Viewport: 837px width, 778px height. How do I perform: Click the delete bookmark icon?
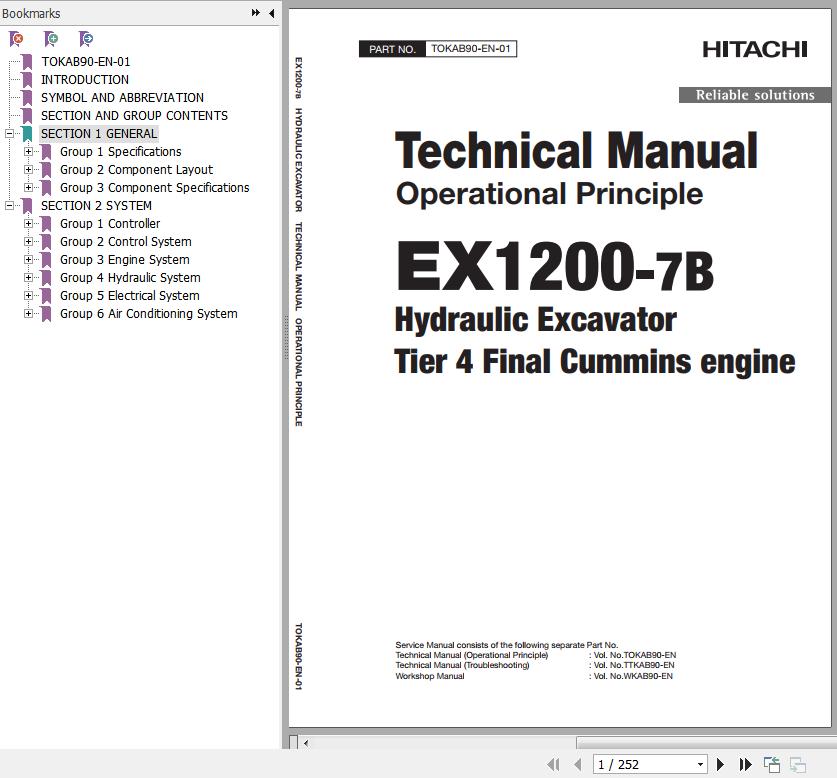[x=17, y=39]
